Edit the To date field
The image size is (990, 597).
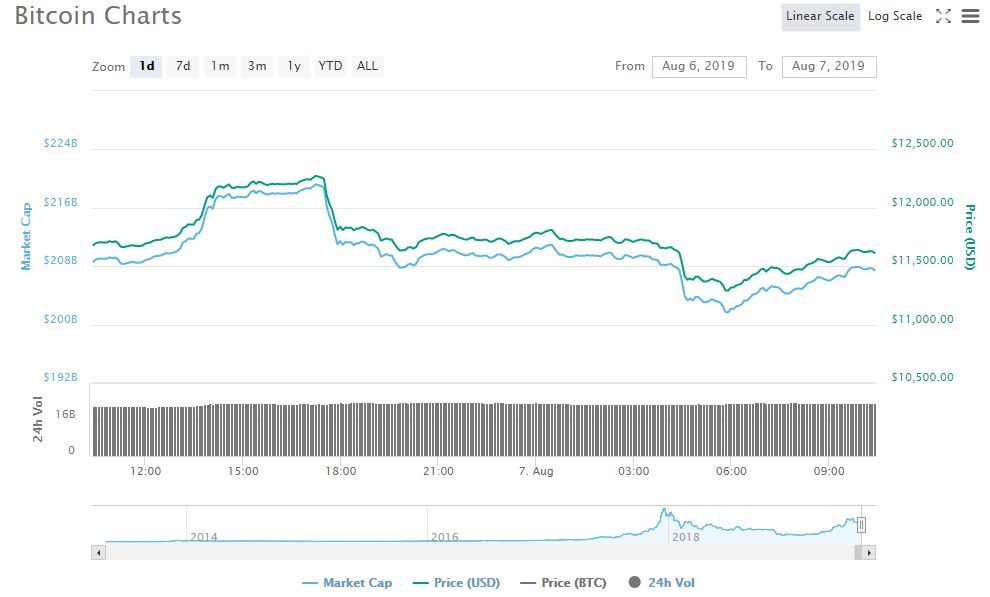pos(828,66)
